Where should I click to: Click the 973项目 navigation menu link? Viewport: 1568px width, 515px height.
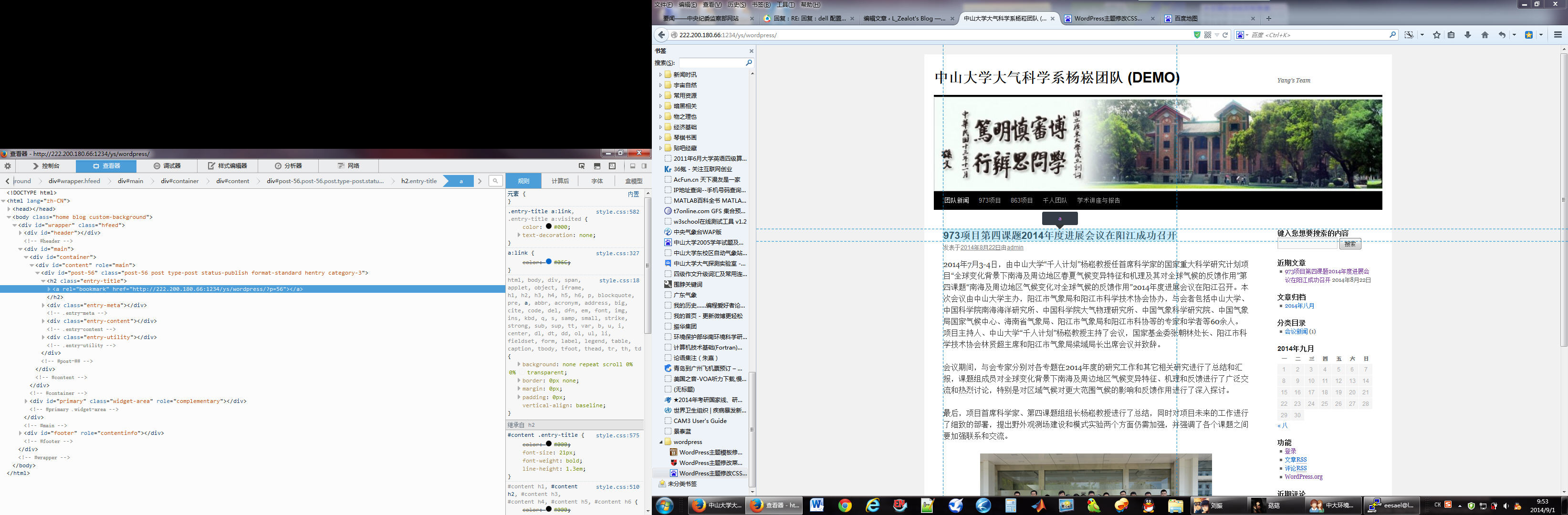(x=989, y=200)
